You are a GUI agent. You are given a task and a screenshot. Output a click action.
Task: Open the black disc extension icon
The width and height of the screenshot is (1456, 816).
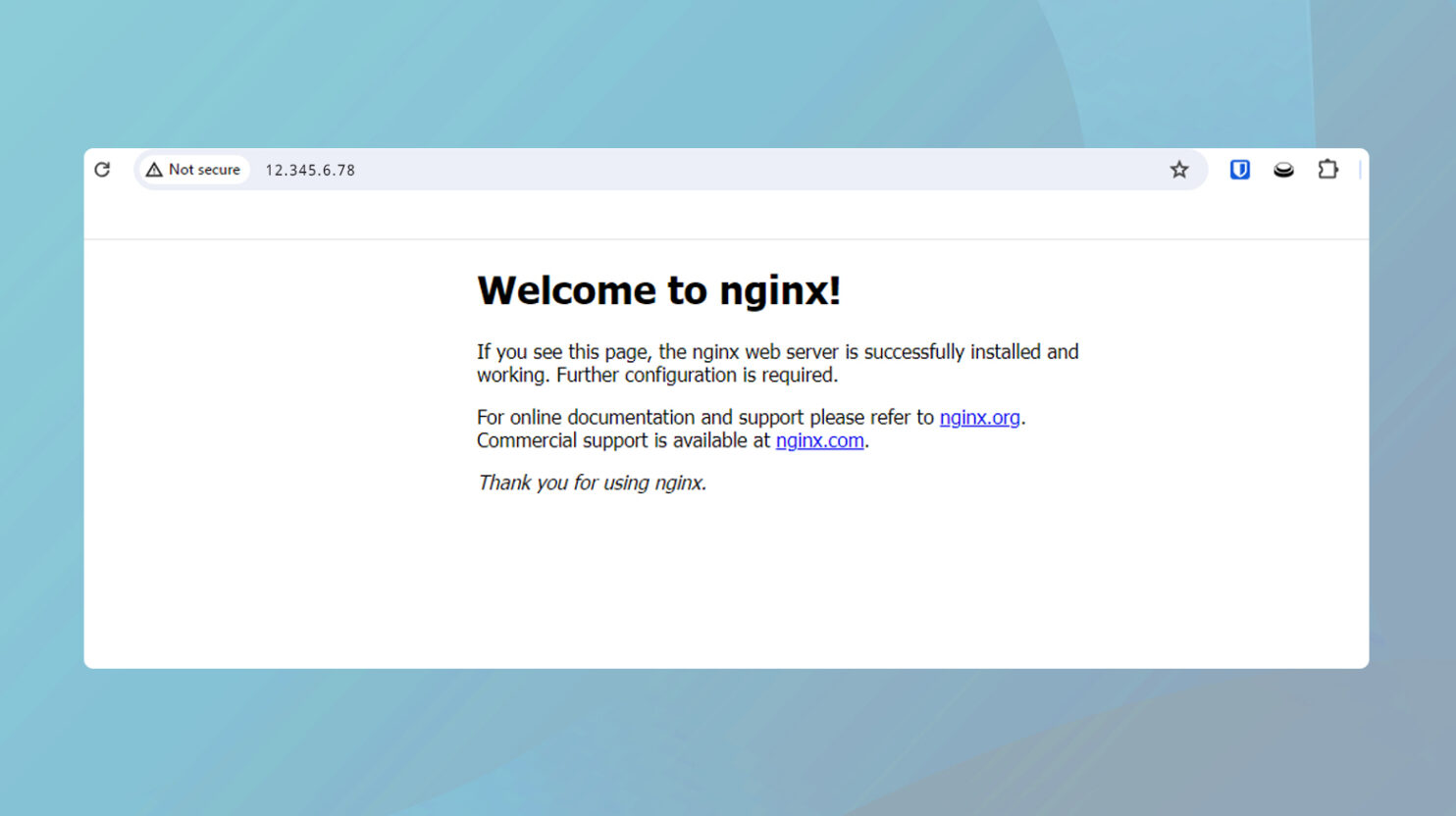pos(1283,170)
